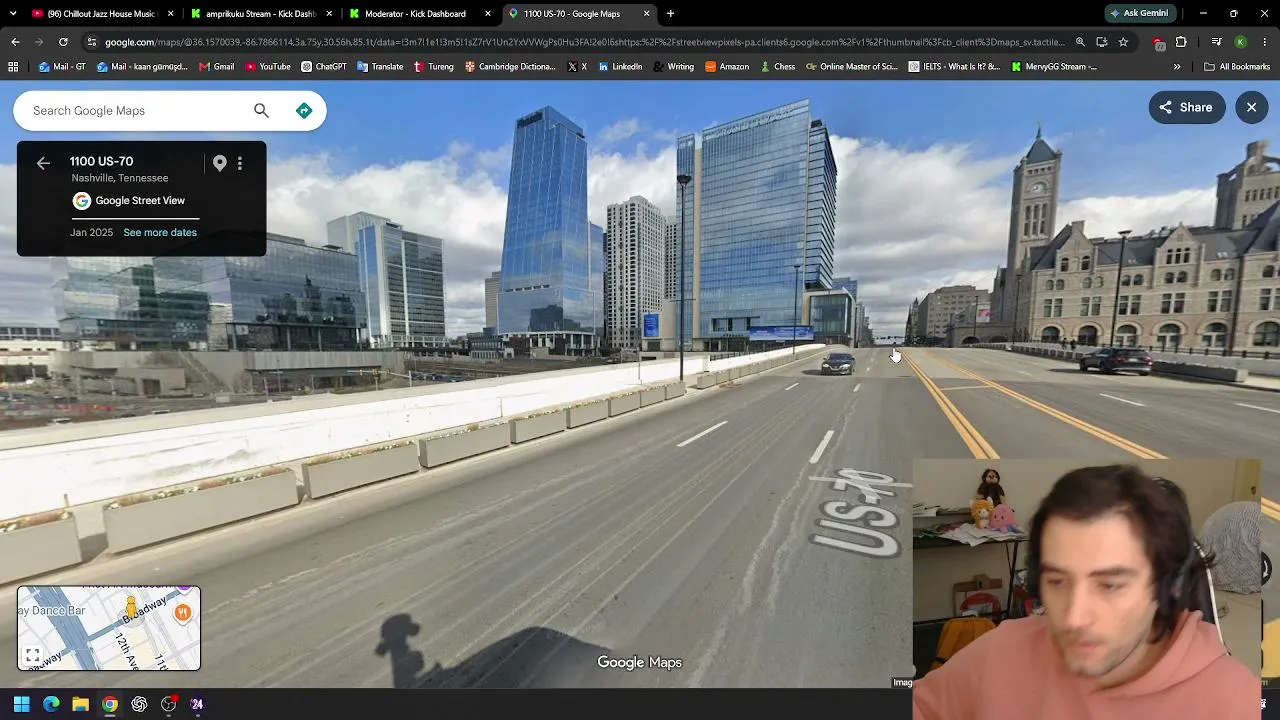Click the zoom magnifier icon in address bar
The image size is (1280, 720).
1080,42
